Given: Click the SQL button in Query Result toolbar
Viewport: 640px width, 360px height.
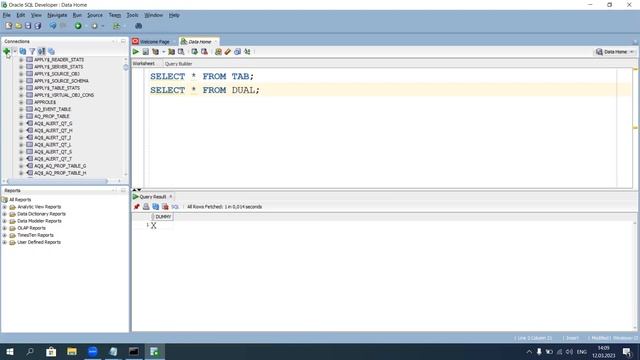Looking at the screenshot, I should pos(175,207).
